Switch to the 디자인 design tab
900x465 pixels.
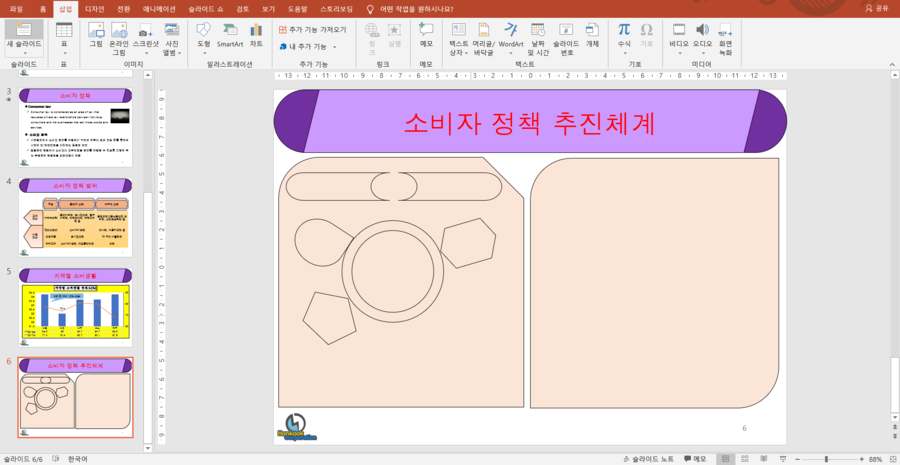click(94, 9)
